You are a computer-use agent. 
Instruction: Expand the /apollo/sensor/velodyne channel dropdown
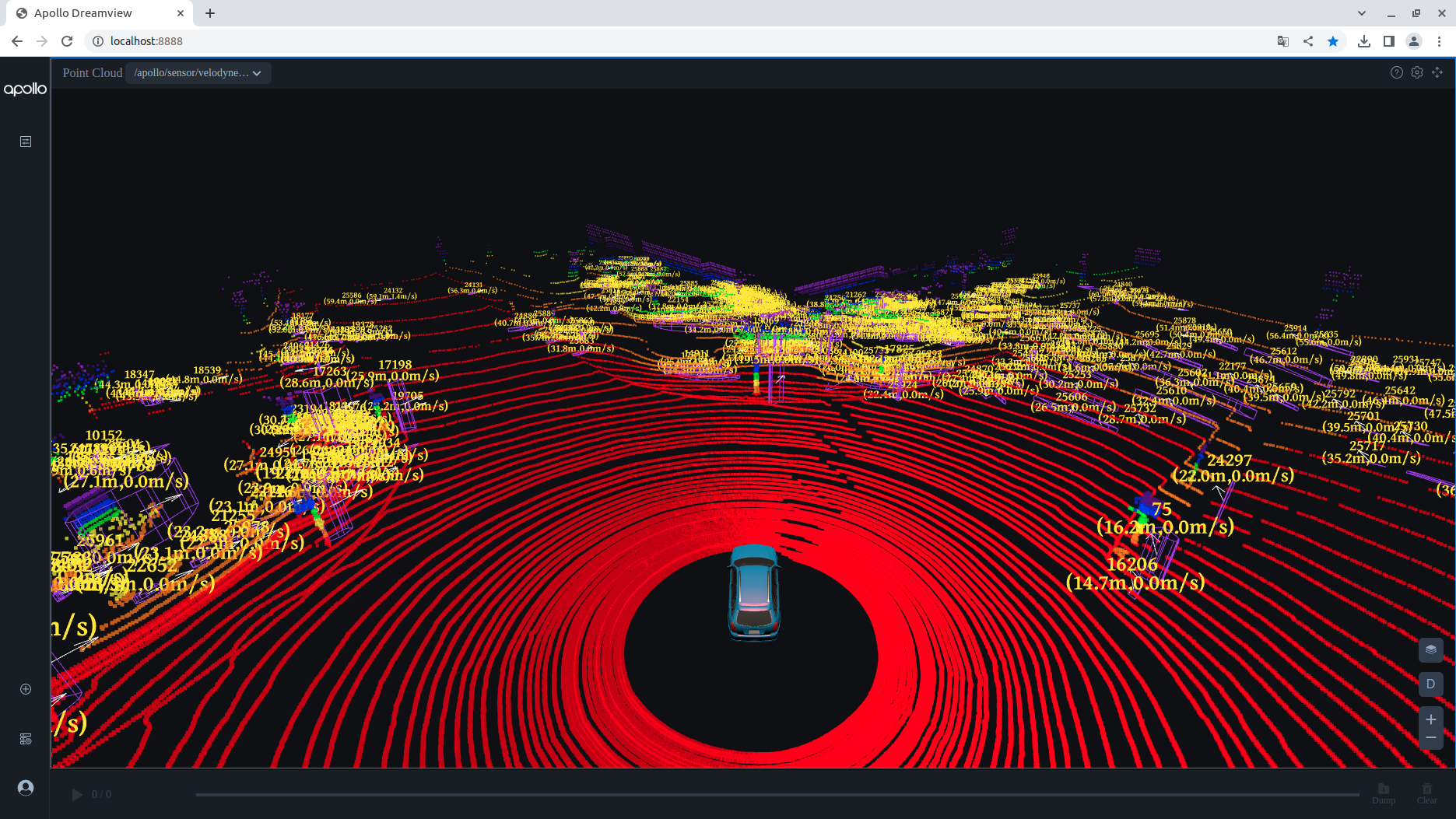198,73
